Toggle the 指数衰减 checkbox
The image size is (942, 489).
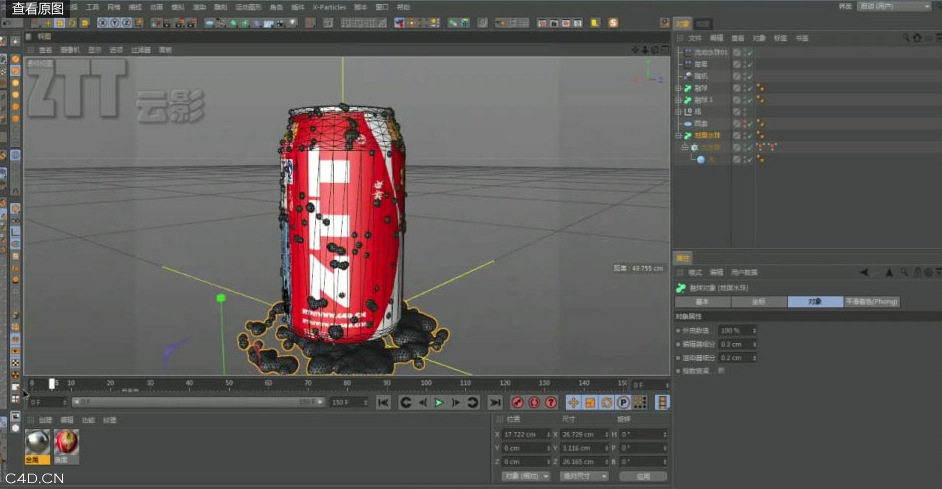[721, 371]
